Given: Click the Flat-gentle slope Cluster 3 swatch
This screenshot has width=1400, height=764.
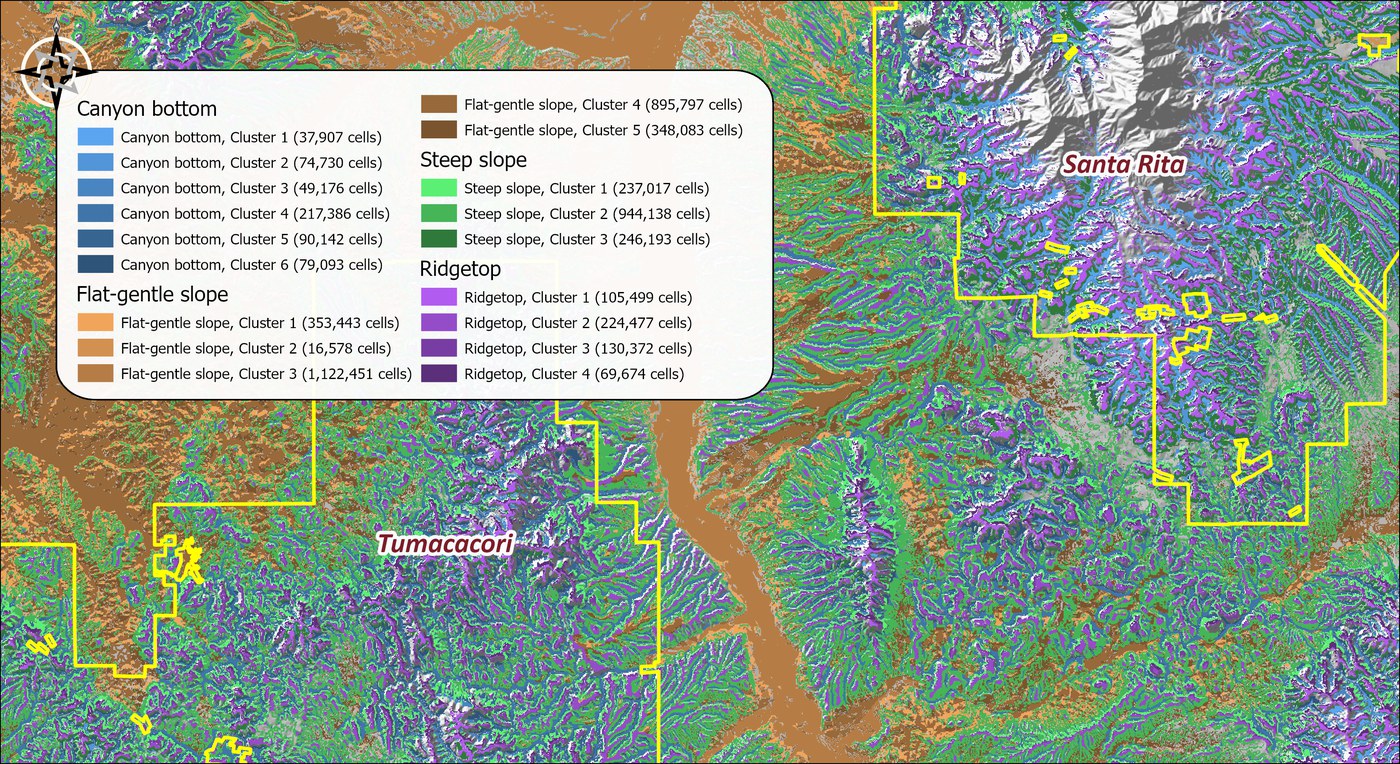Looking at the screenshot, I should 94,374.
